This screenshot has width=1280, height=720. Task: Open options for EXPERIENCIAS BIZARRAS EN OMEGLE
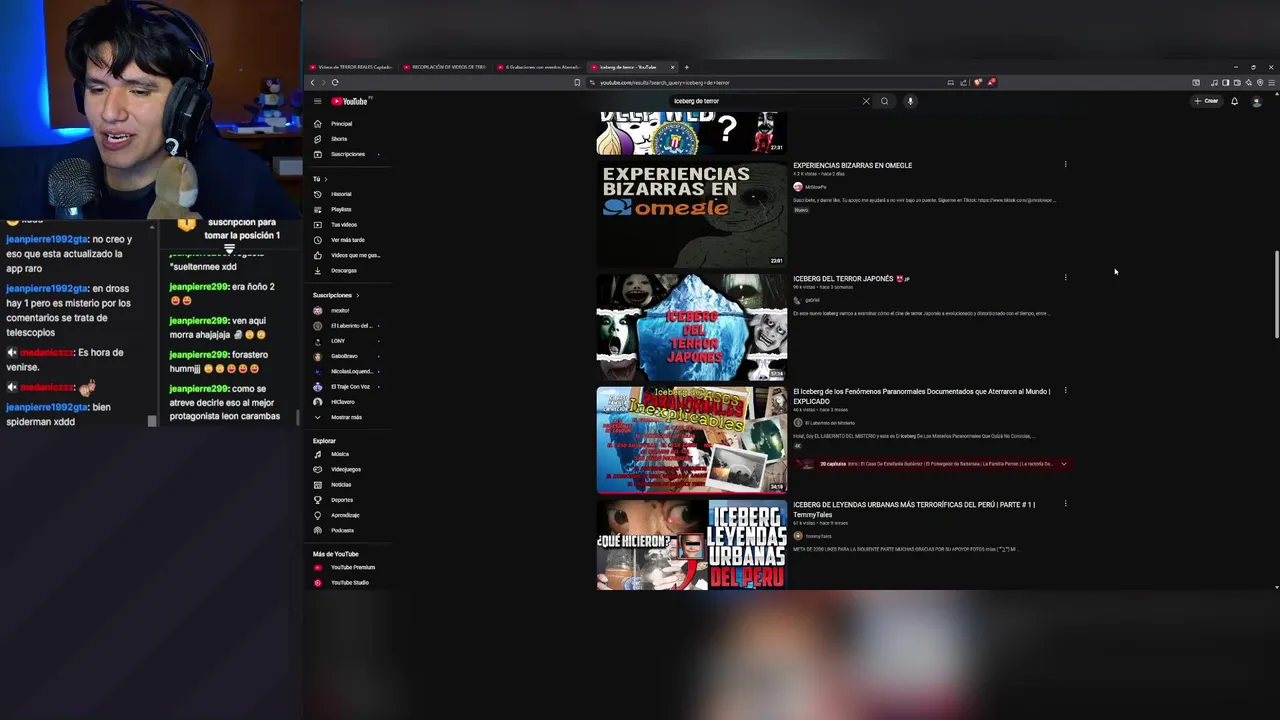1065,165
